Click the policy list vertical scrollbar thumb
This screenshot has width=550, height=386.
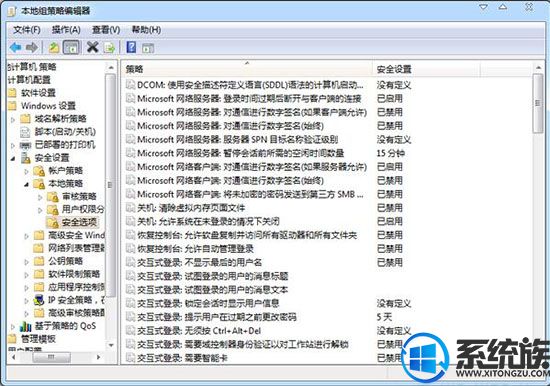[538, 103]
